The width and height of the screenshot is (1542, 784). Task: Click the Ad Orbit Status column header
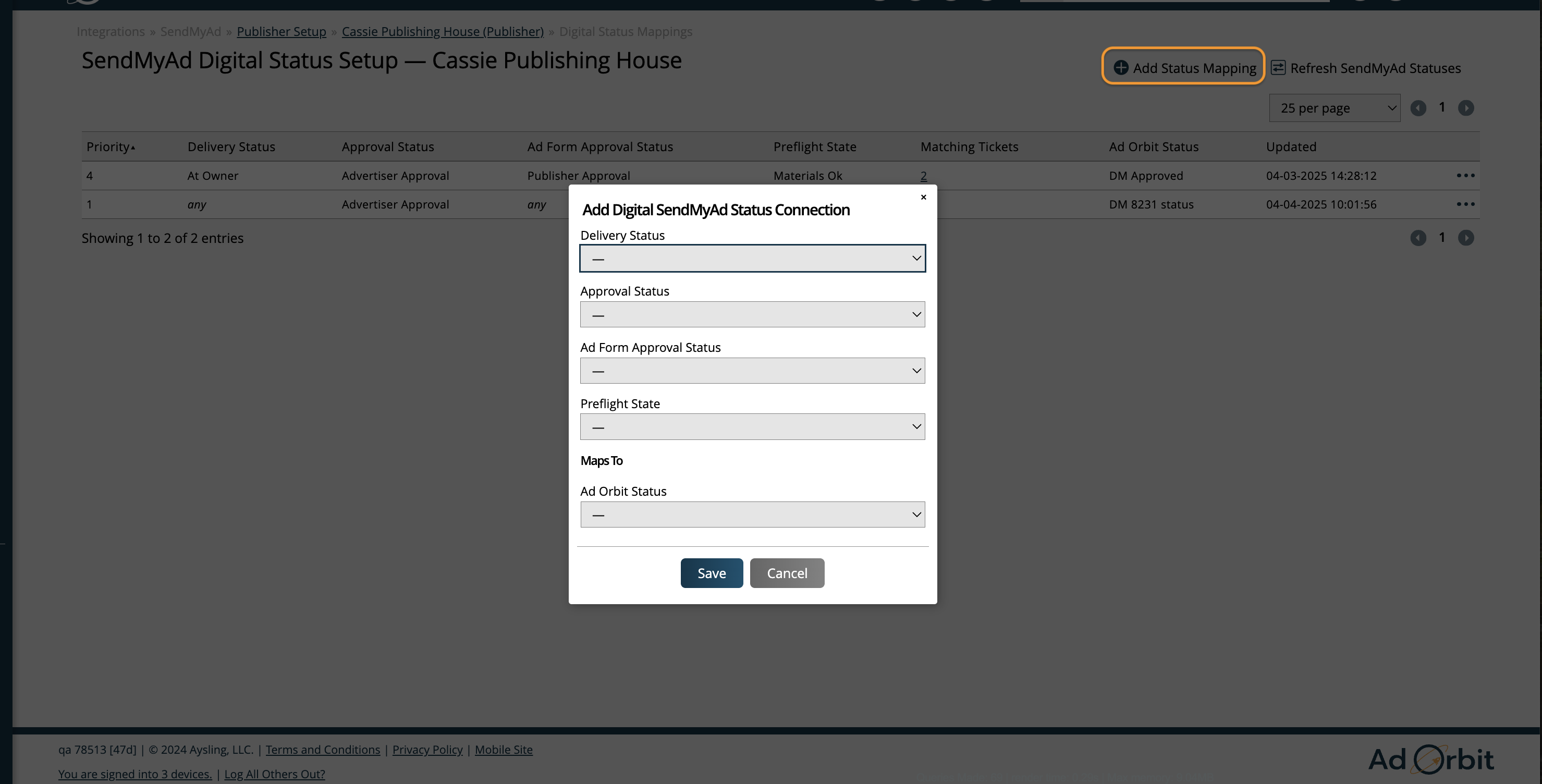(1154, 146)
